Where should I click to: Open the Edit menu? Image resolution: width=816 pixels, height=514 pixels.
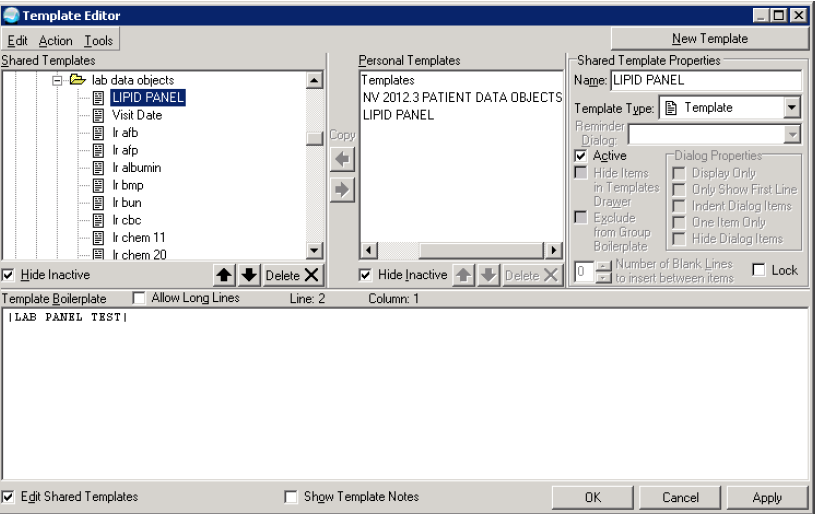[x=17, y=41]
